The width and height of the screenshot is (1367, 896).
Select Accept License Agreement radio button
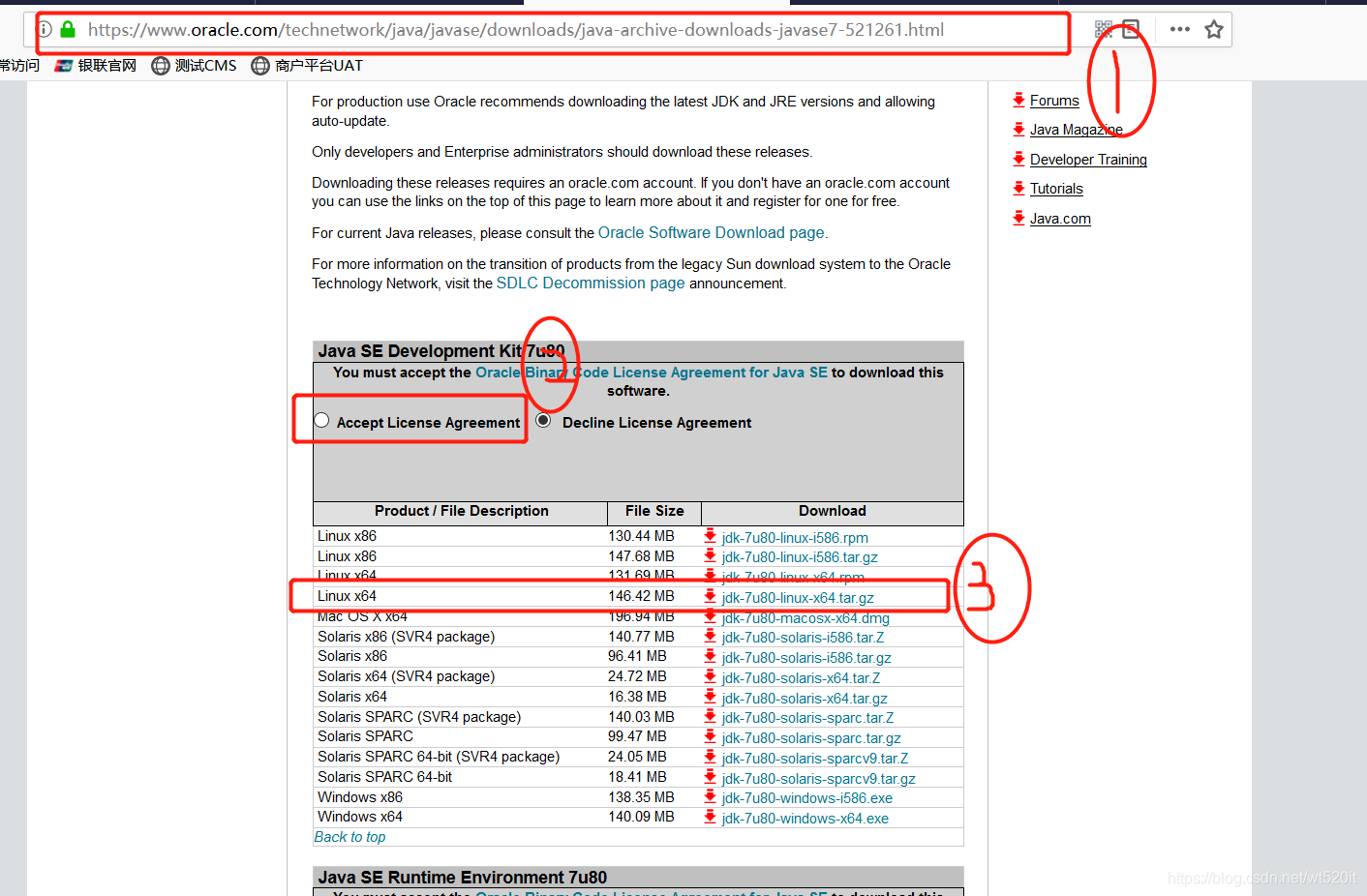(x=321, y=420)
